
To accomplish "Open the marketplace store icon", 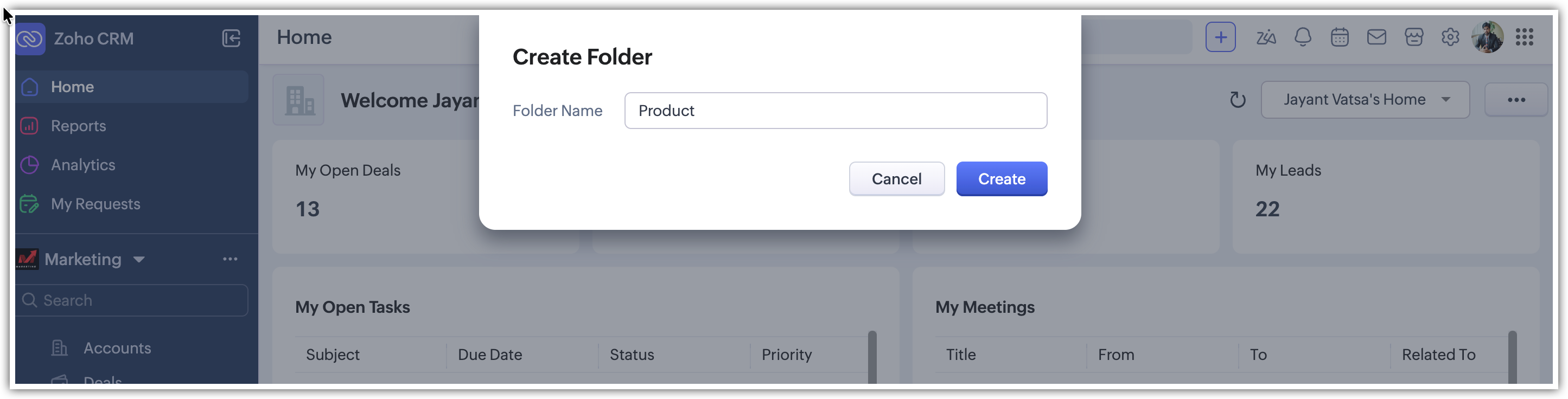I will [x=1413, y=38].
